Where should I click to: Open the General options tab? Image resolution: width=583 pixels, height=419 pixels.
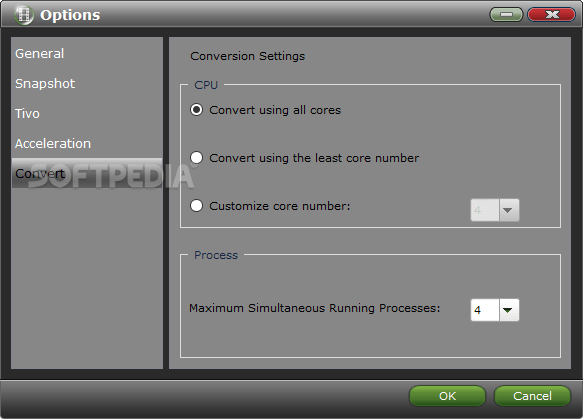point(87,54)
